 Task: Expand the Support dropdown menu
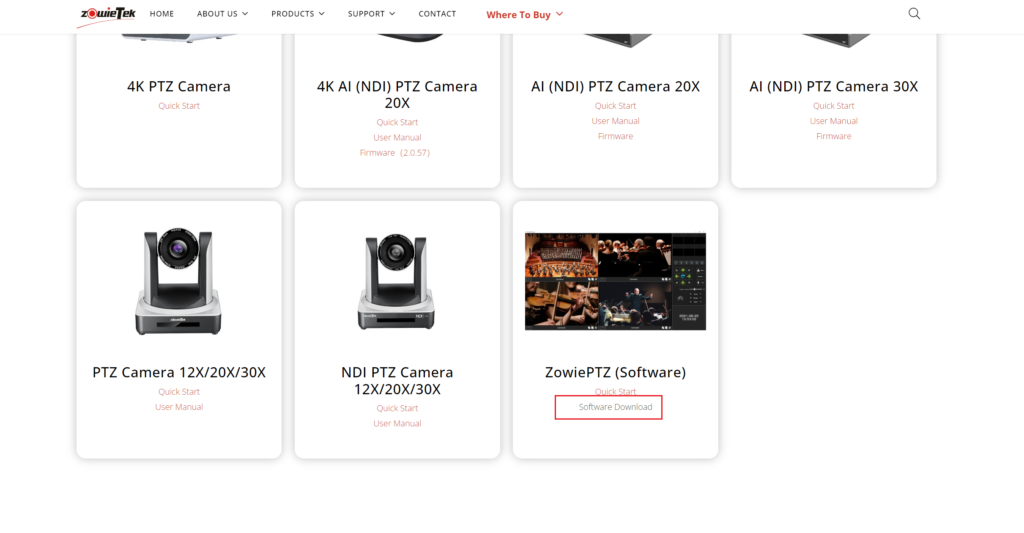point(371,14)
